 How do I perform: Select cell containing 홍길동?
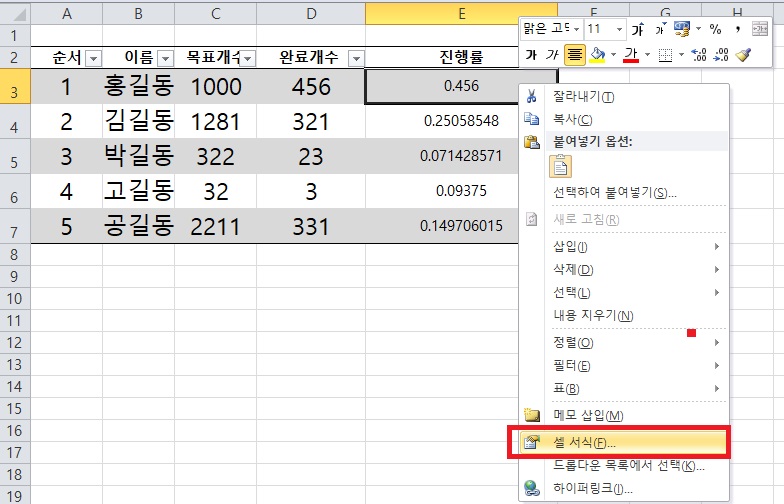(x=138, y=86)
